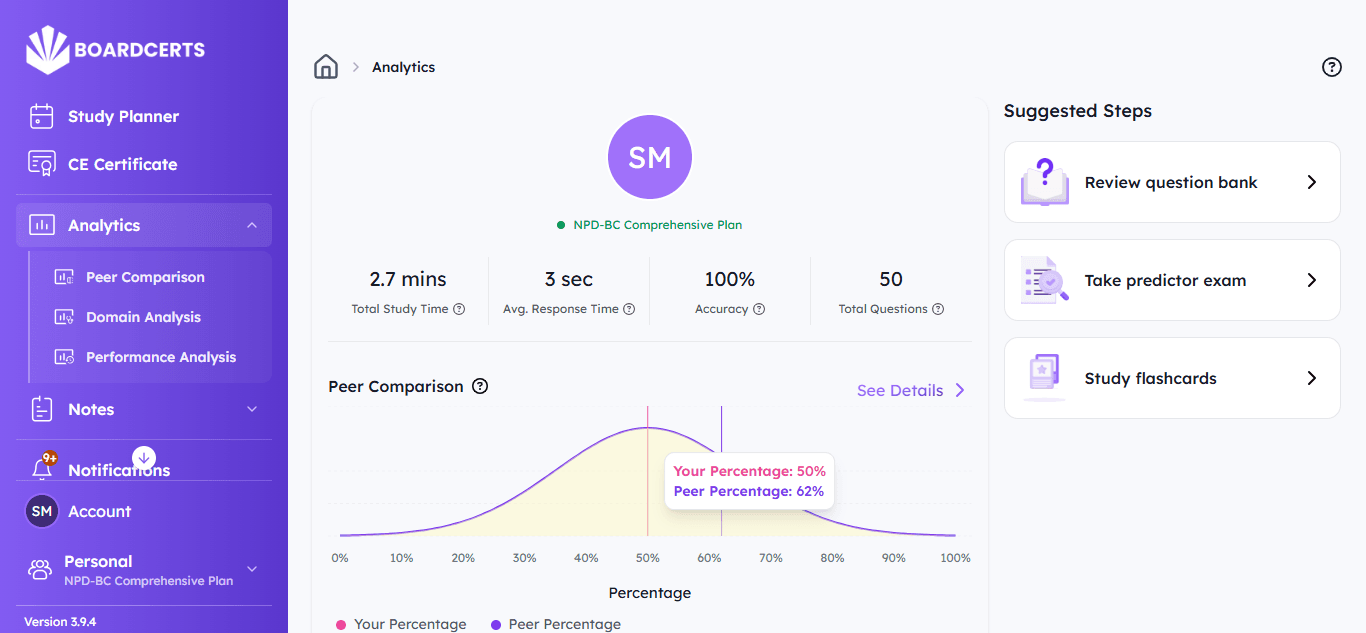Click the Analytics bar-chart icon
The image size is (1366, 633).
(41, 225)
